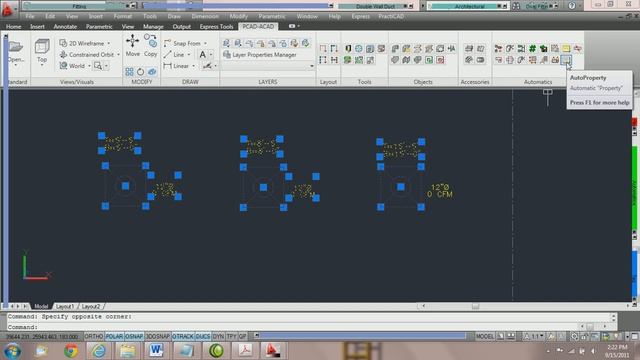This screenshot has height=360, width=640.
Task: Open the AutoCAD application menu logo
Action: (7, 9)
